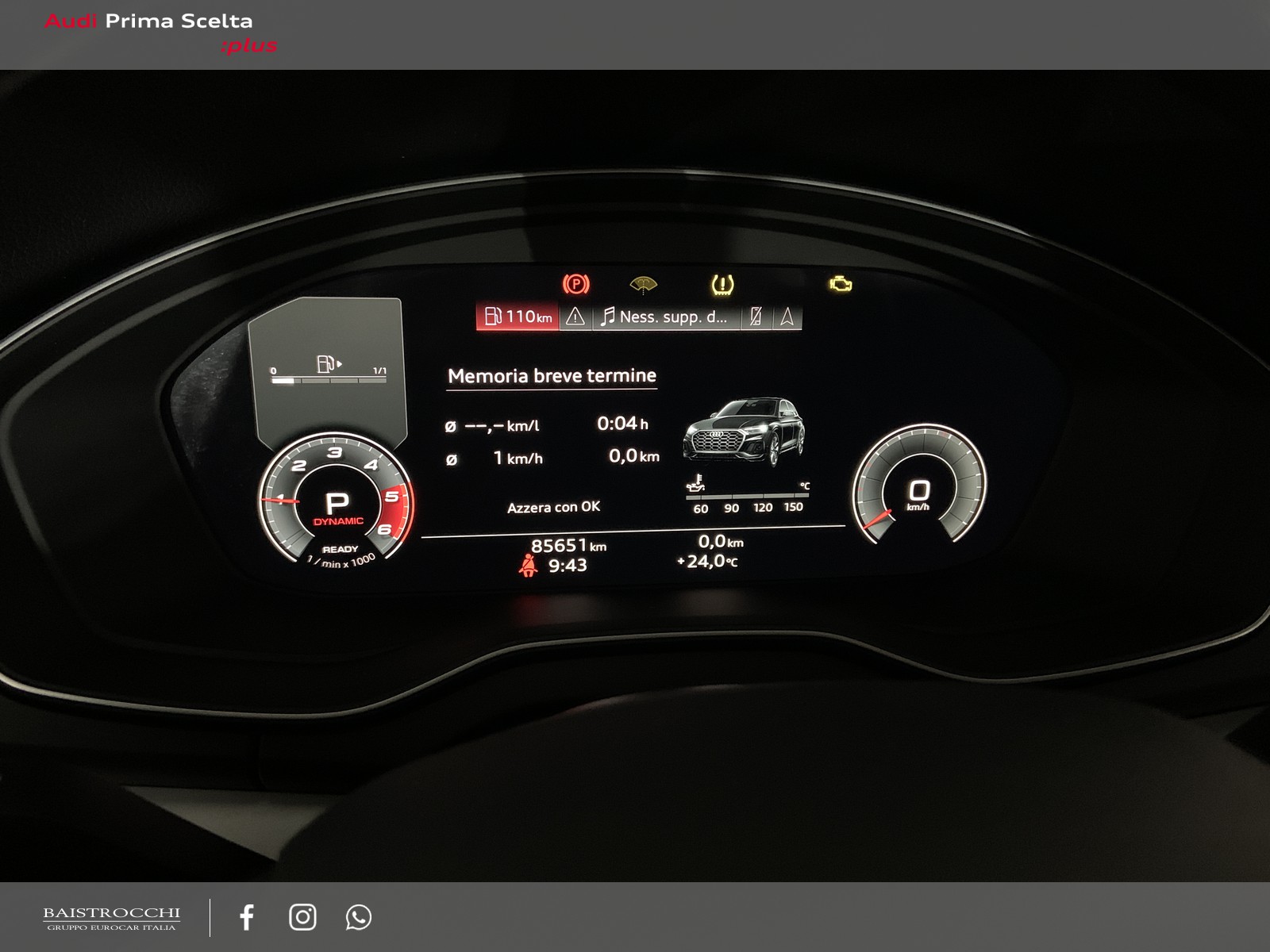This screenshot has height=952, width=1270.
Task: Open the Instagram icon in the footer
Action: [302, 917]
